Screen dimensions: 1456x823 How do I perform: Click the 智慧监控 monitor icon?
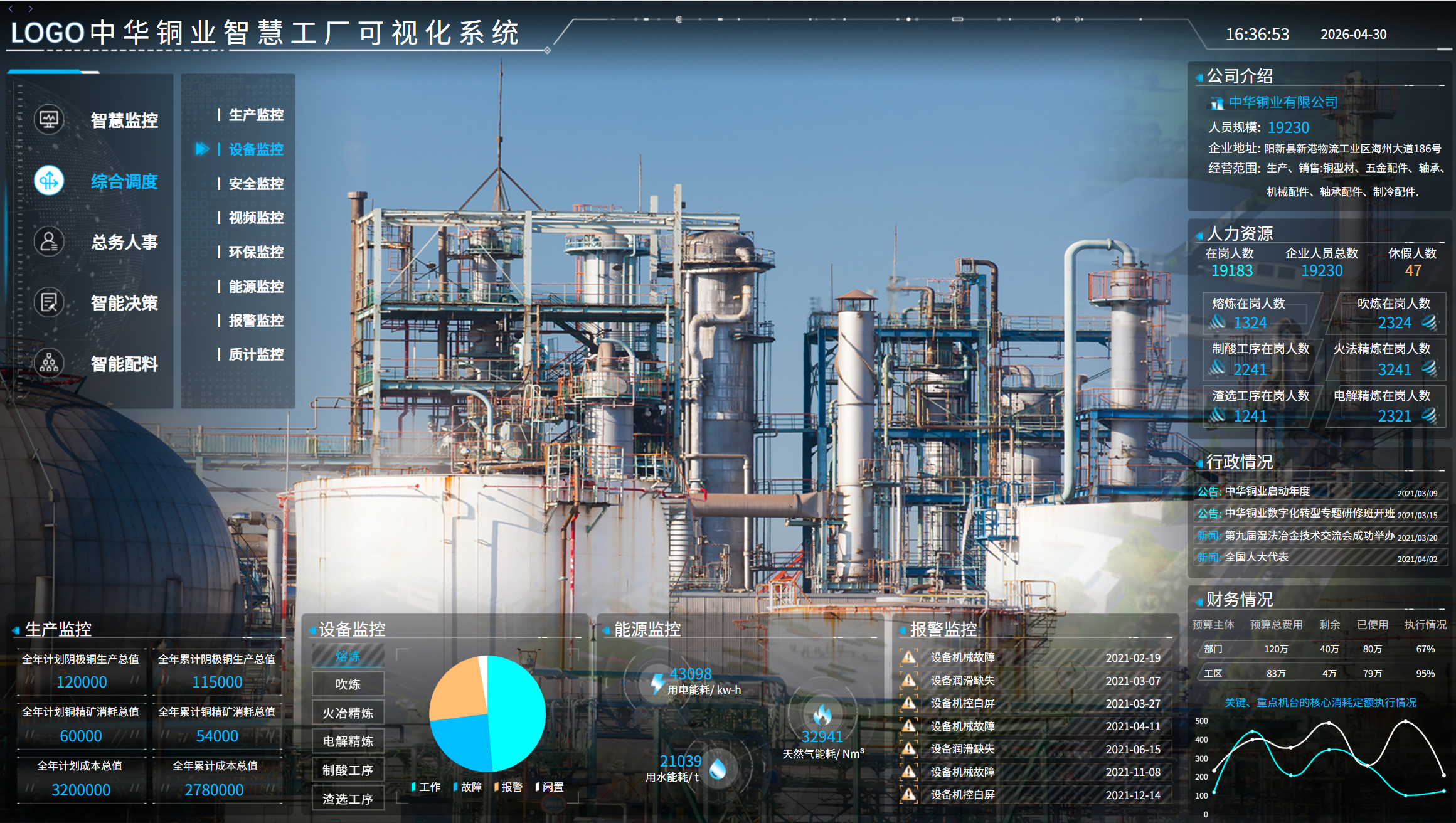[x=49, y=119]
